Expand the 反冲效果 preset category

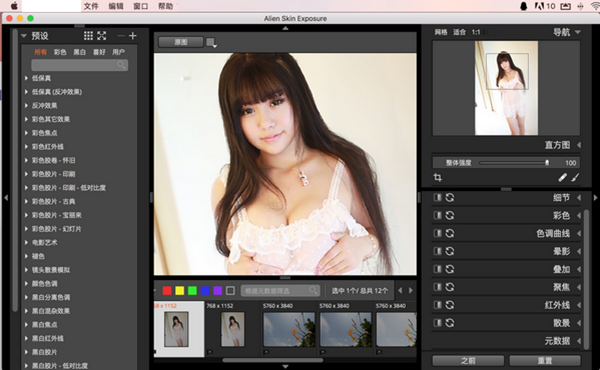coord(26,105)
